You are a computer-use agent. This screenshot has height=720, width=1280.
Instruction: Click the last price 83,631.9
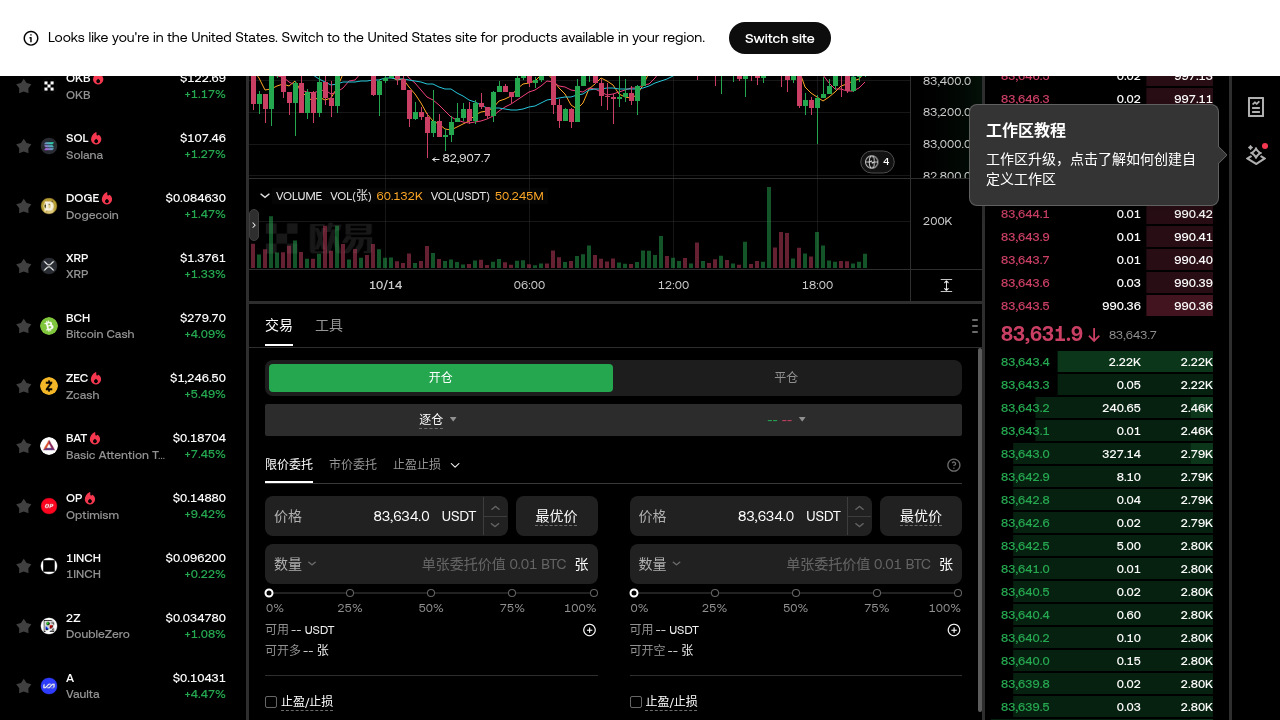pyautogui.click(x=1042, y=334)
